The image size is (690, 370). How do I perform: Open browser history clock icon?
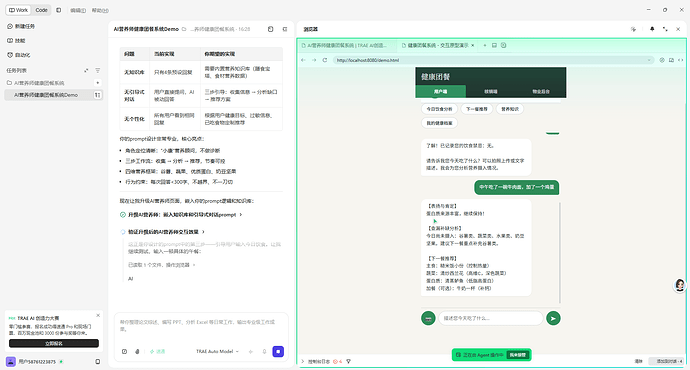tap(503, 45)
